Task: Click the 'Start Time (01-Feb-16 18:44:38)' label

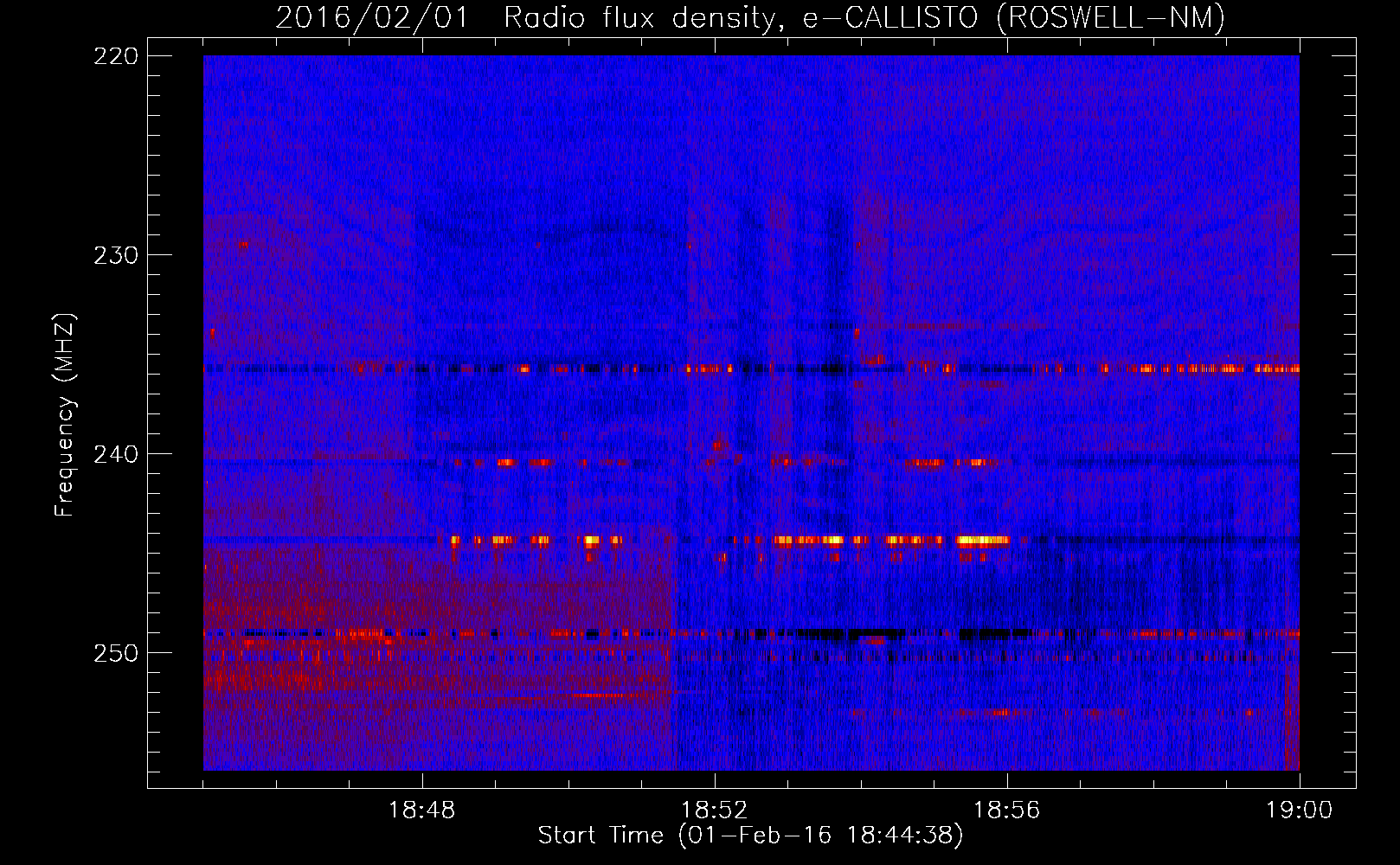Action: 750,836
